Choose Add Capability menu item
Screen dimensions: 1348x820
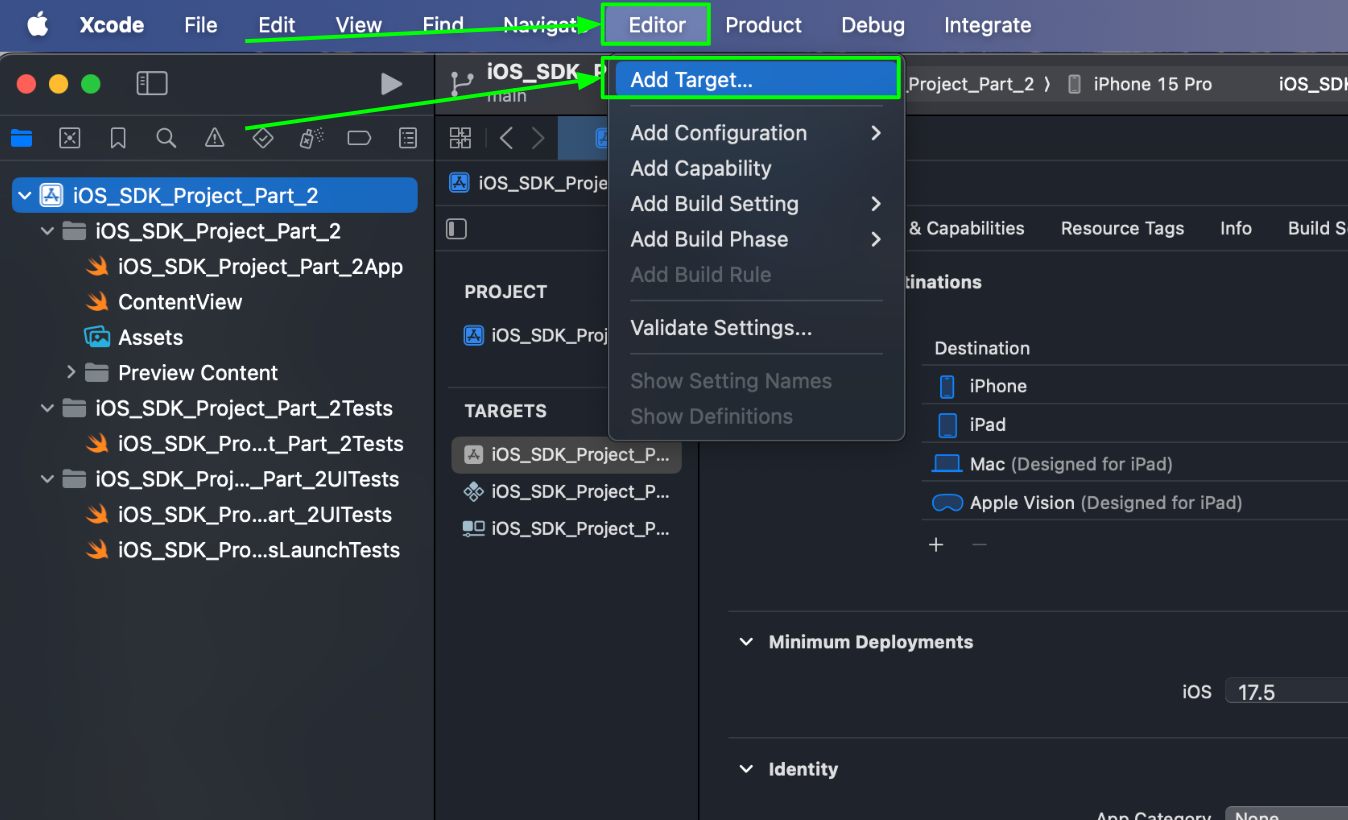tap(756, 168)
